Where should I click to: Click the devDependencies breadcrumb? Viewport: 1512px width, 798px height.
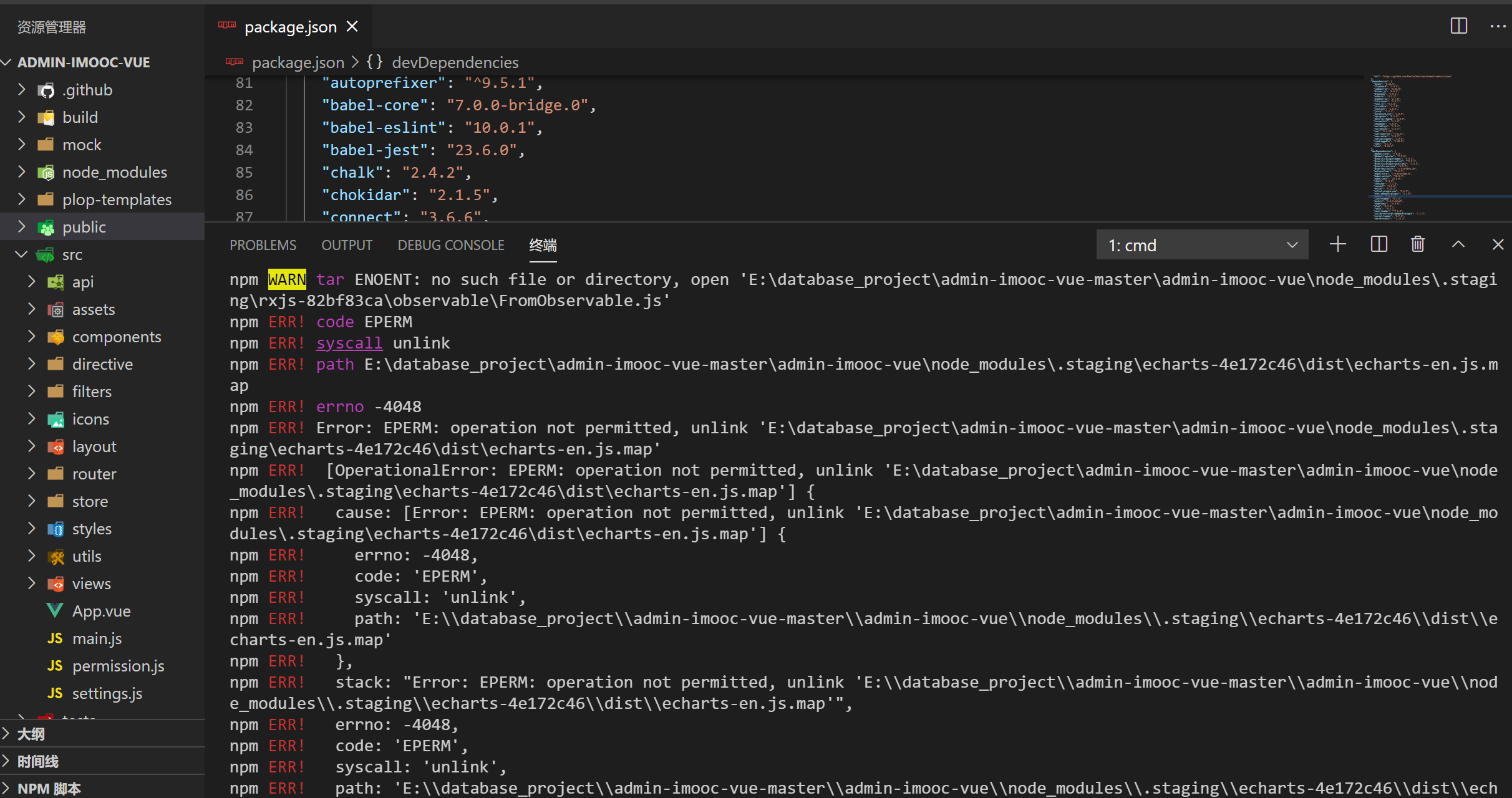[x=455, y=62]
